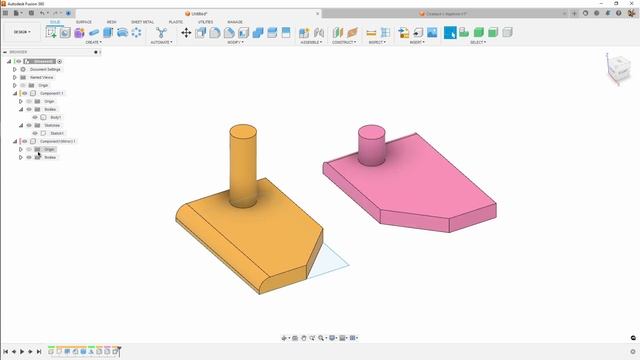Open the Select menu label
Viewport: 640px width, 360px height.
pyautogui.click(x=478, y=42)
